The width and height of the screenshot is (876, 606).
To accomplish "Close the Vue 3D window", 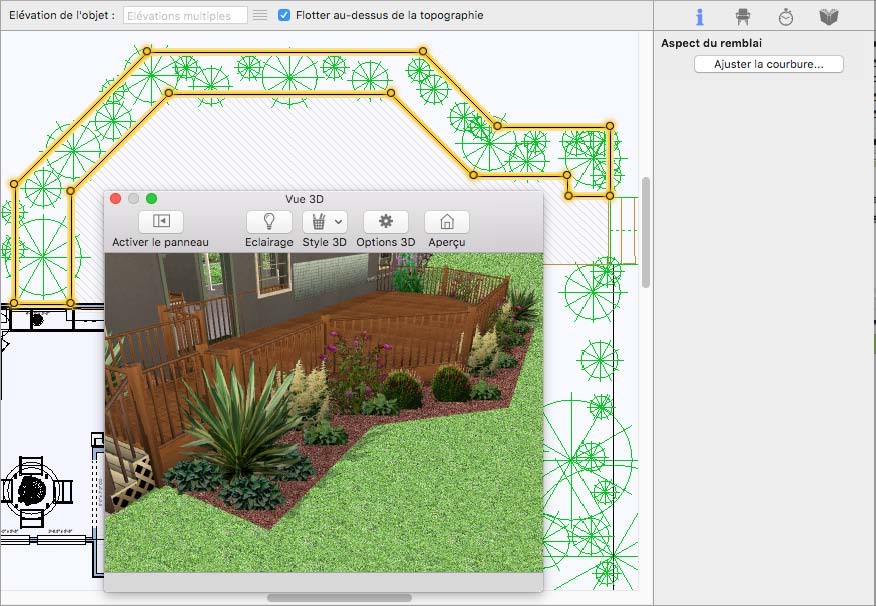I will (116, 199).
